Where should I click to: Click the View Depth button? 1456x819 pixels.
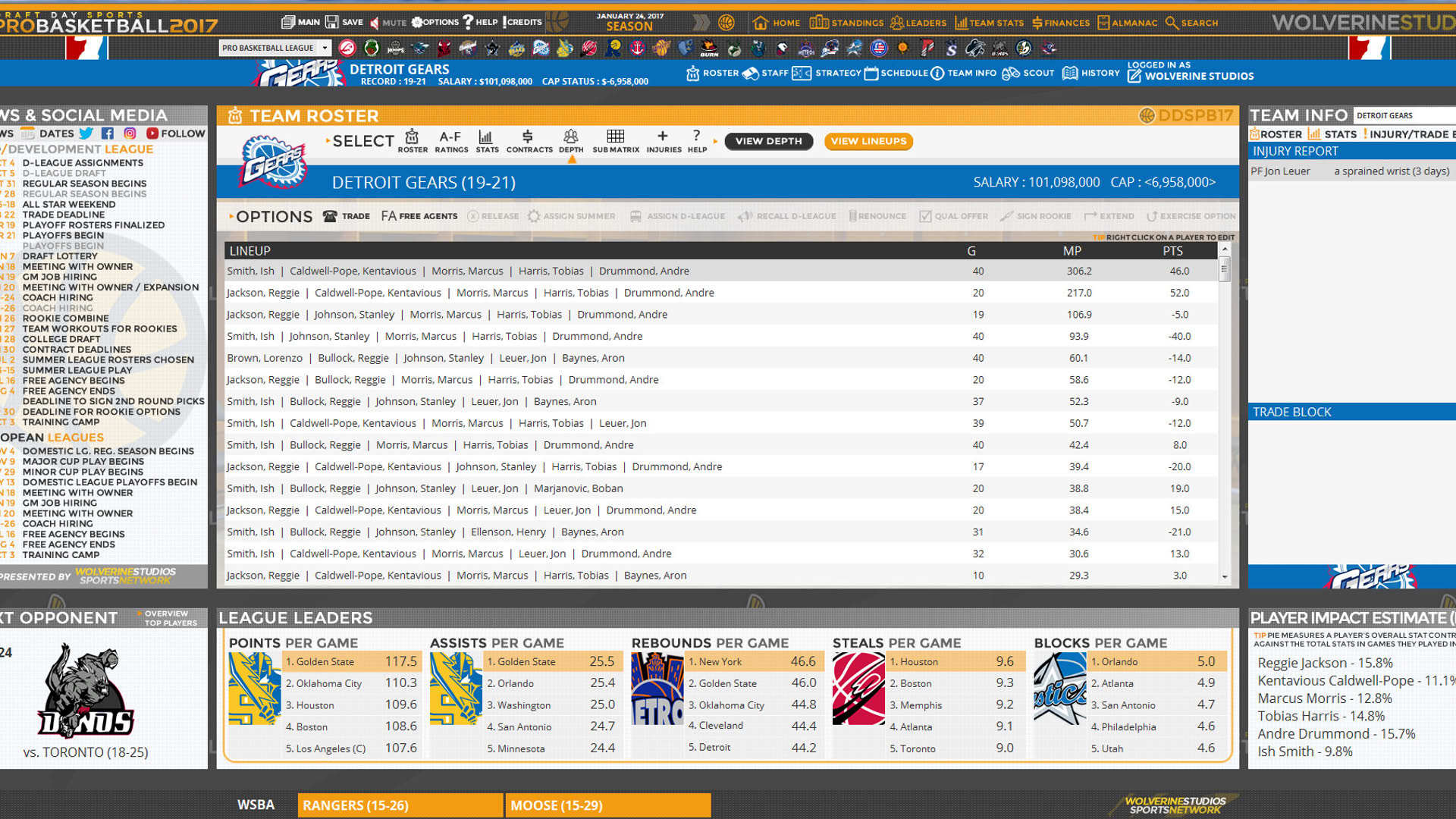coord(768,141)
